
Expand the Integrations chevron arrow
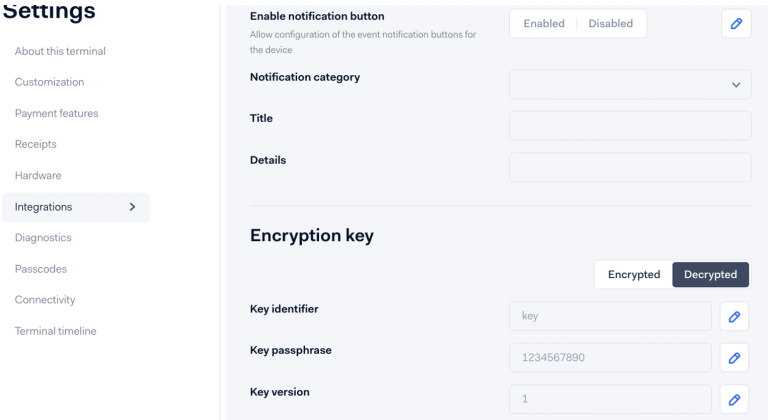(x=133, y=207)
